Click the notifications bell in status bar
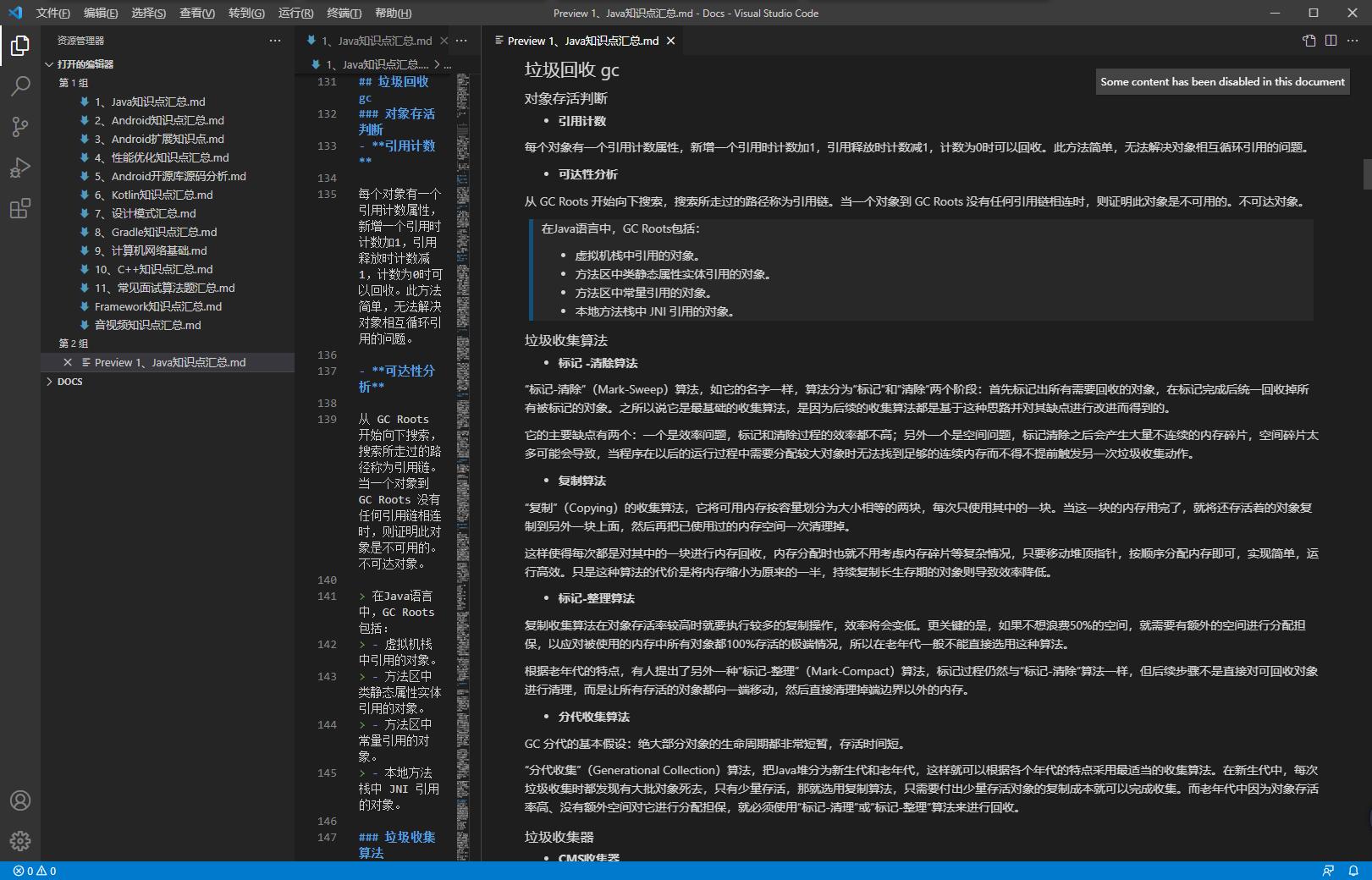 (x=1354, y=871)
